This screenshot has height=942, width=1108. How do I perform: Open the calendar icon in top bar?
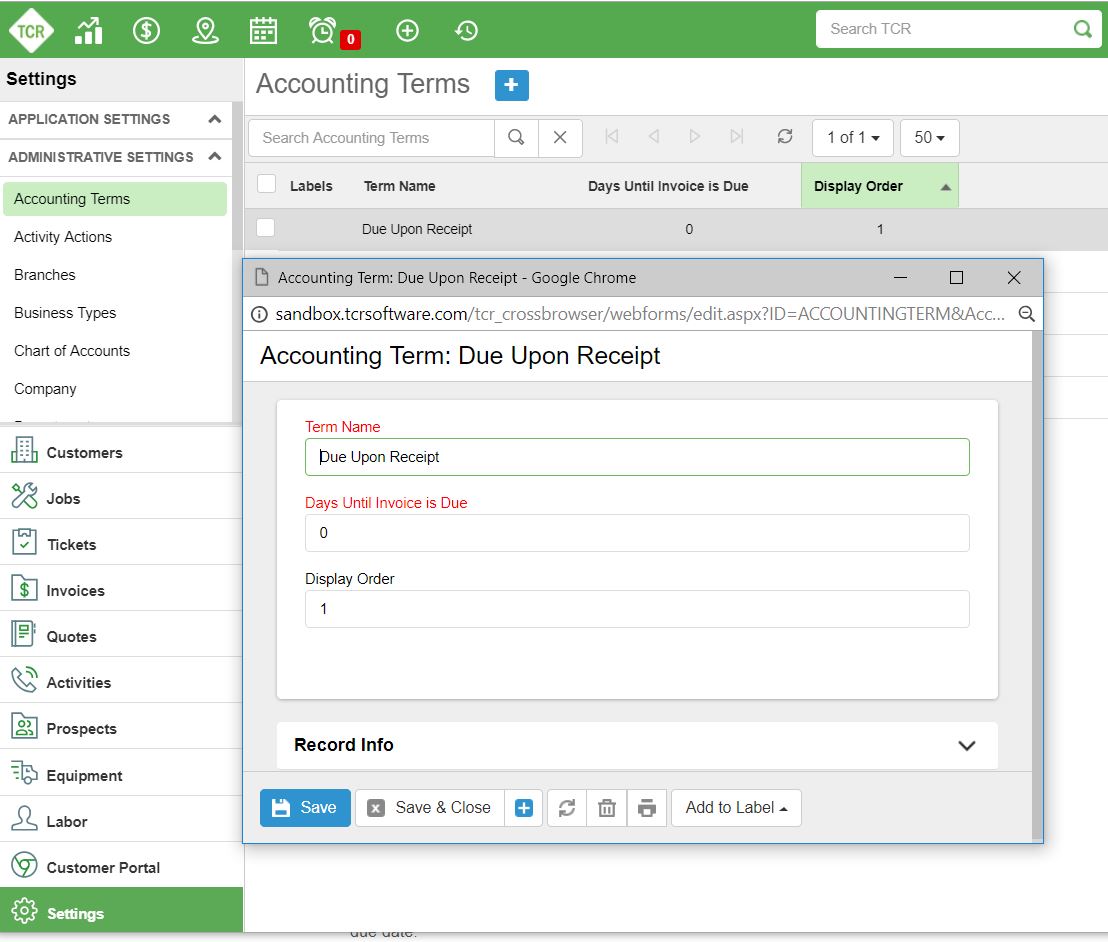263,31
